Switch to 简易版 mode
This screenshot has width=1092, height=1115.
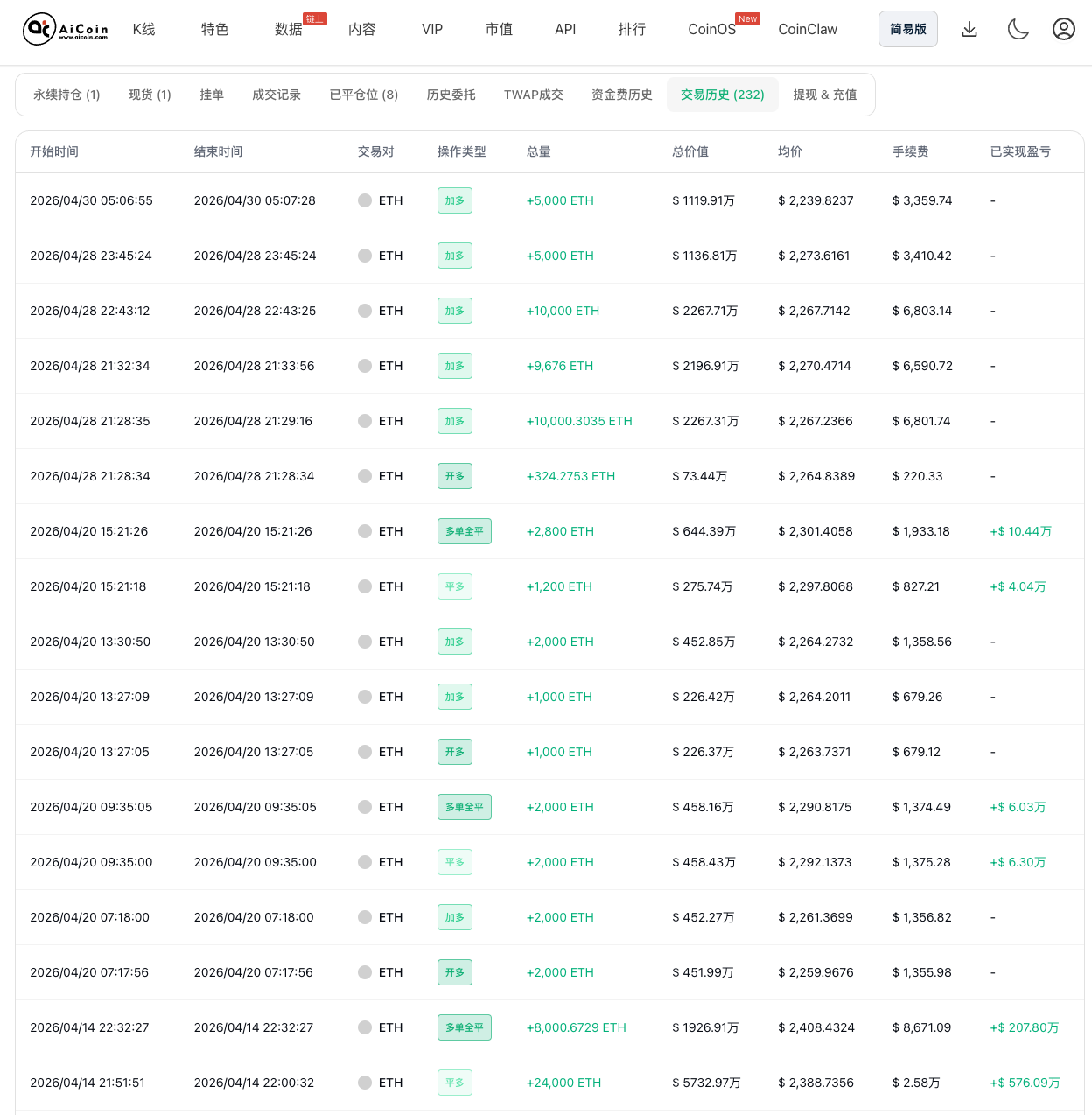908,29
